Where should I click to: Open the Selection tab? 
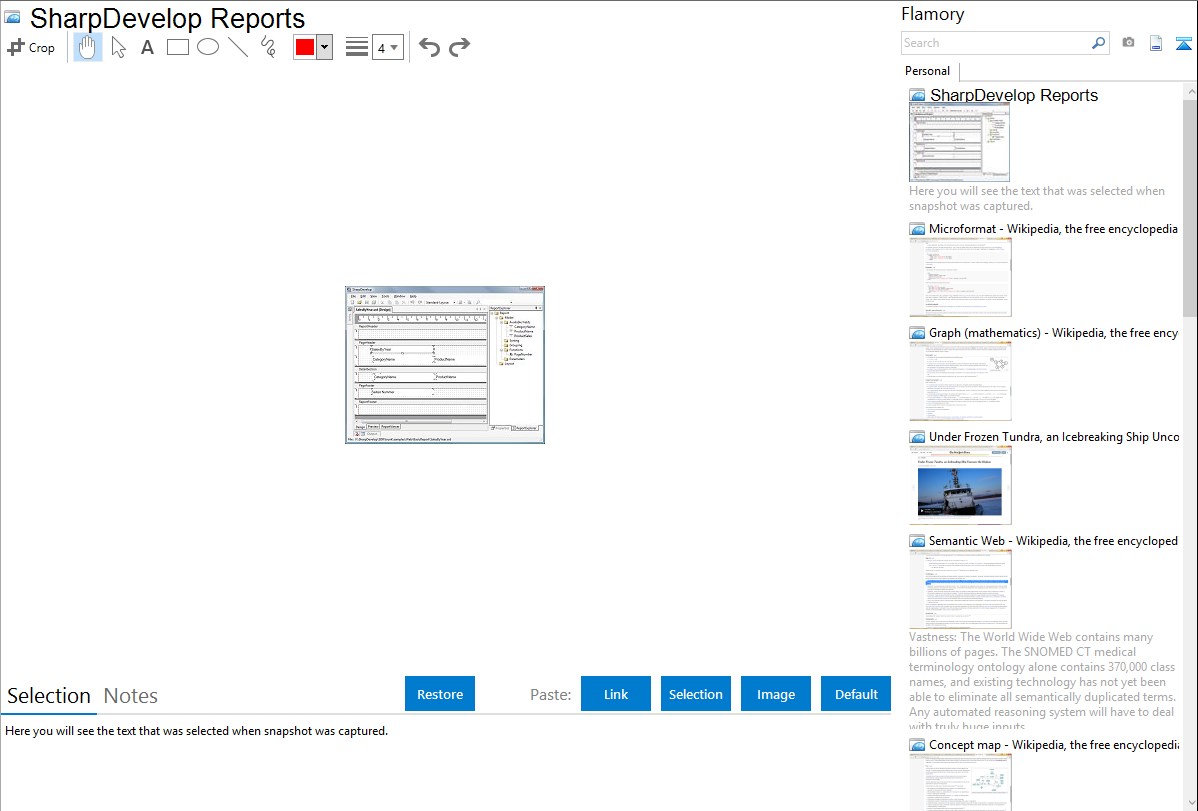click(x=49, y=696)
